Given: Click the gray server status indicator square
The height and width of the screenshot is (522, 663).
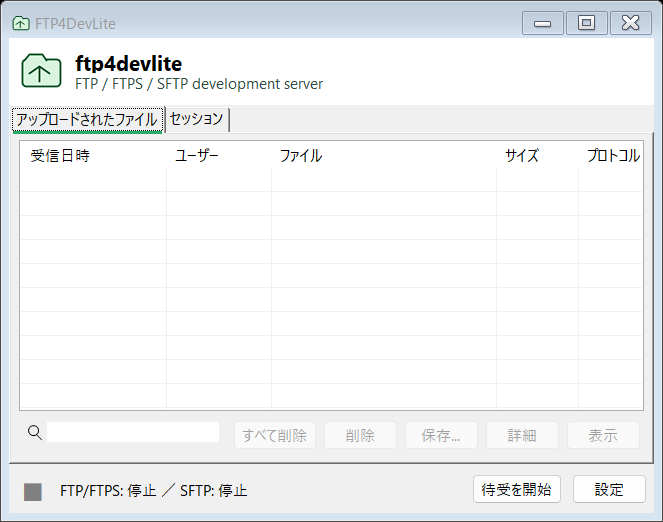Looking at the screenshot, I should tap(33, 492).
